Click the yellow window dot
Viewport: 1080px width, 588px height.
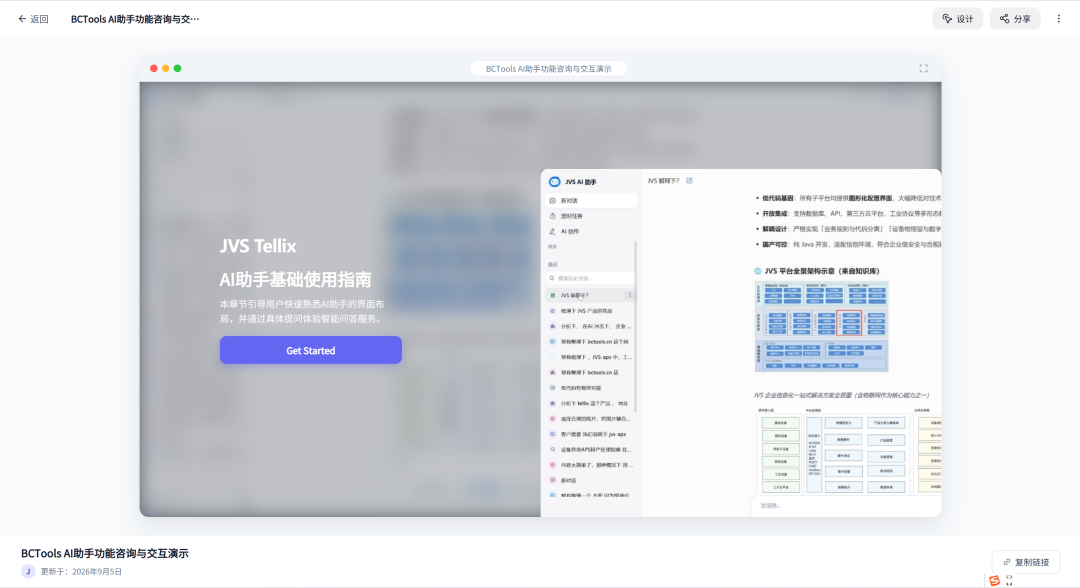click(x=165, y=68)
